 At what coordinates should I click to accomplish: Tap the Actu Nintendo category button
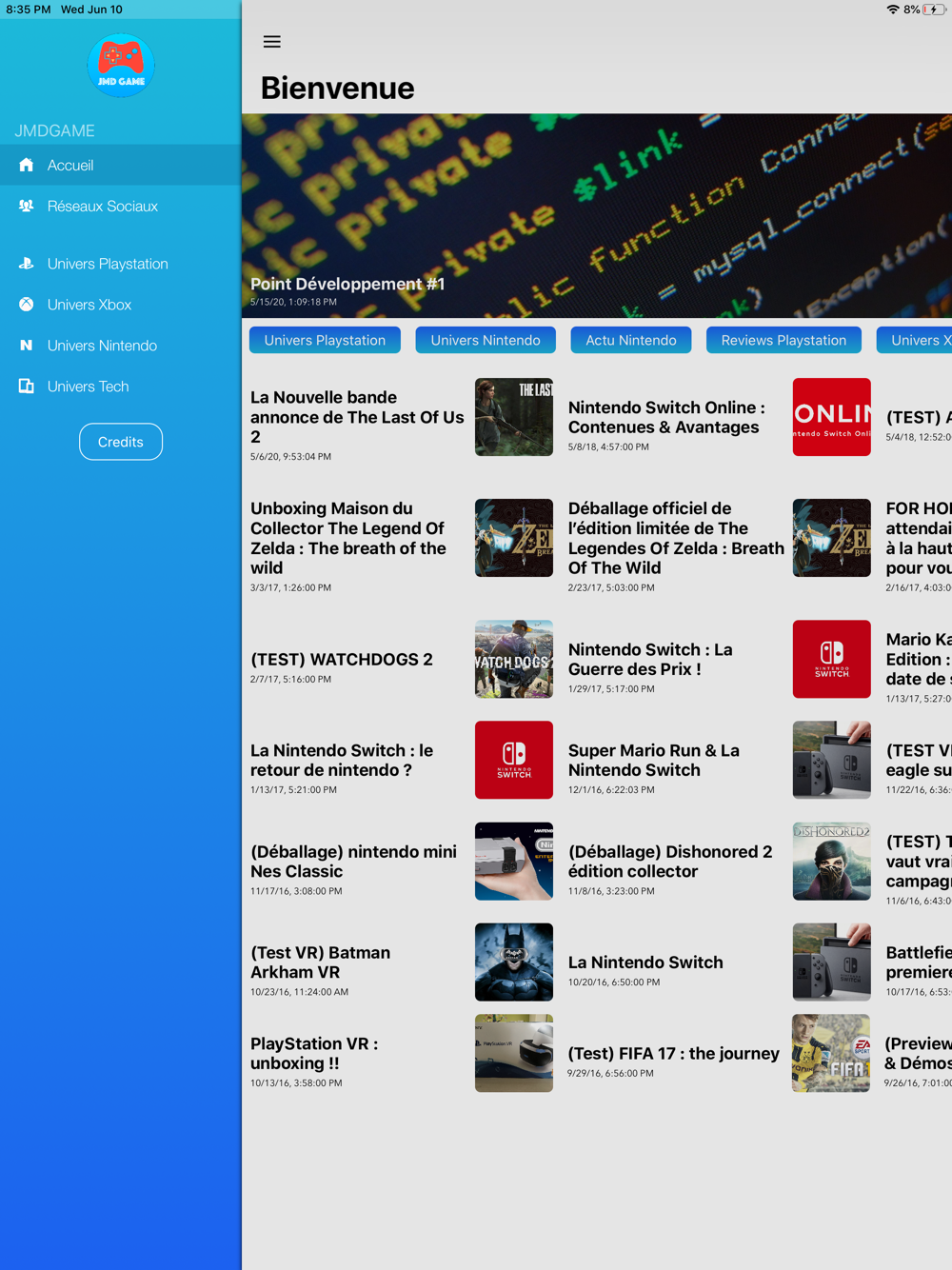tap(631, 340)
